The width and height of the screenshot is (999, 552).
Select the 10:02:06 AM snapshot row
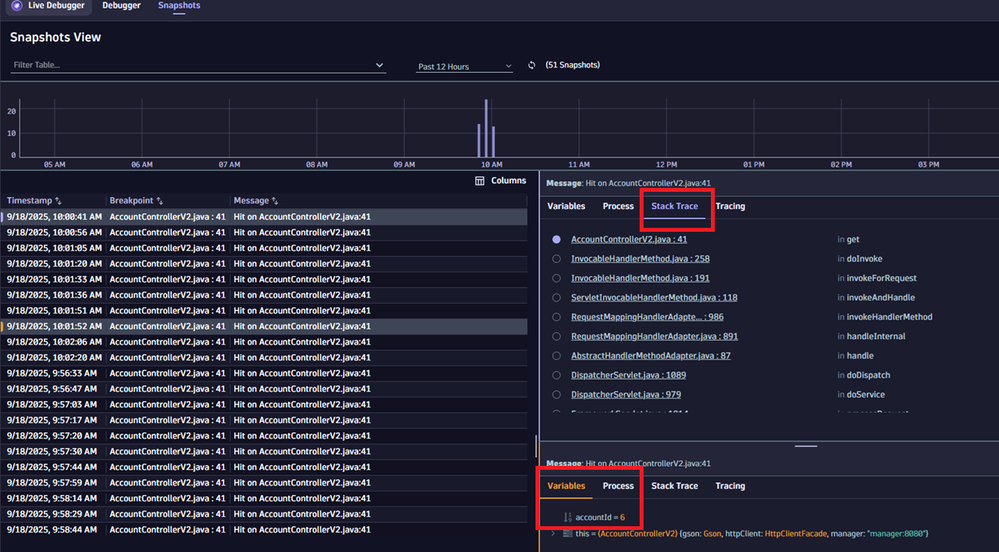(x=264, y=342)
